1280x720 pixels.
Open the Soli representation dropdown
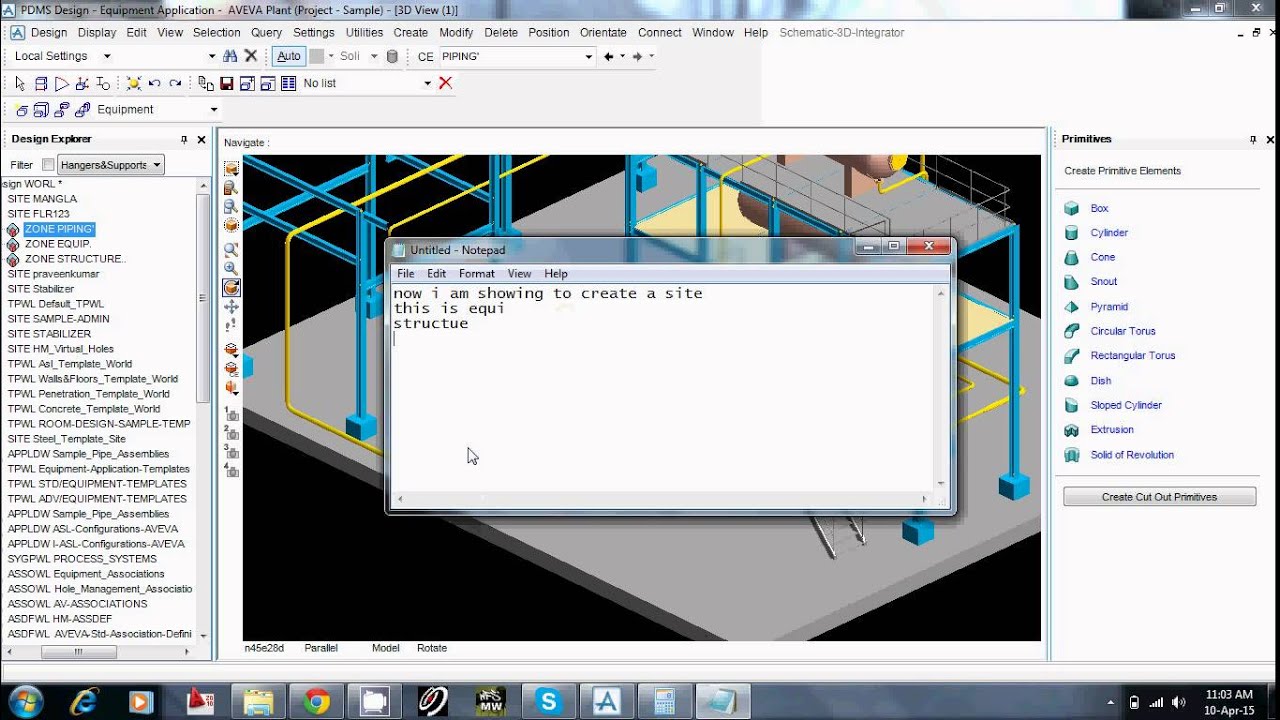point(374,57)
